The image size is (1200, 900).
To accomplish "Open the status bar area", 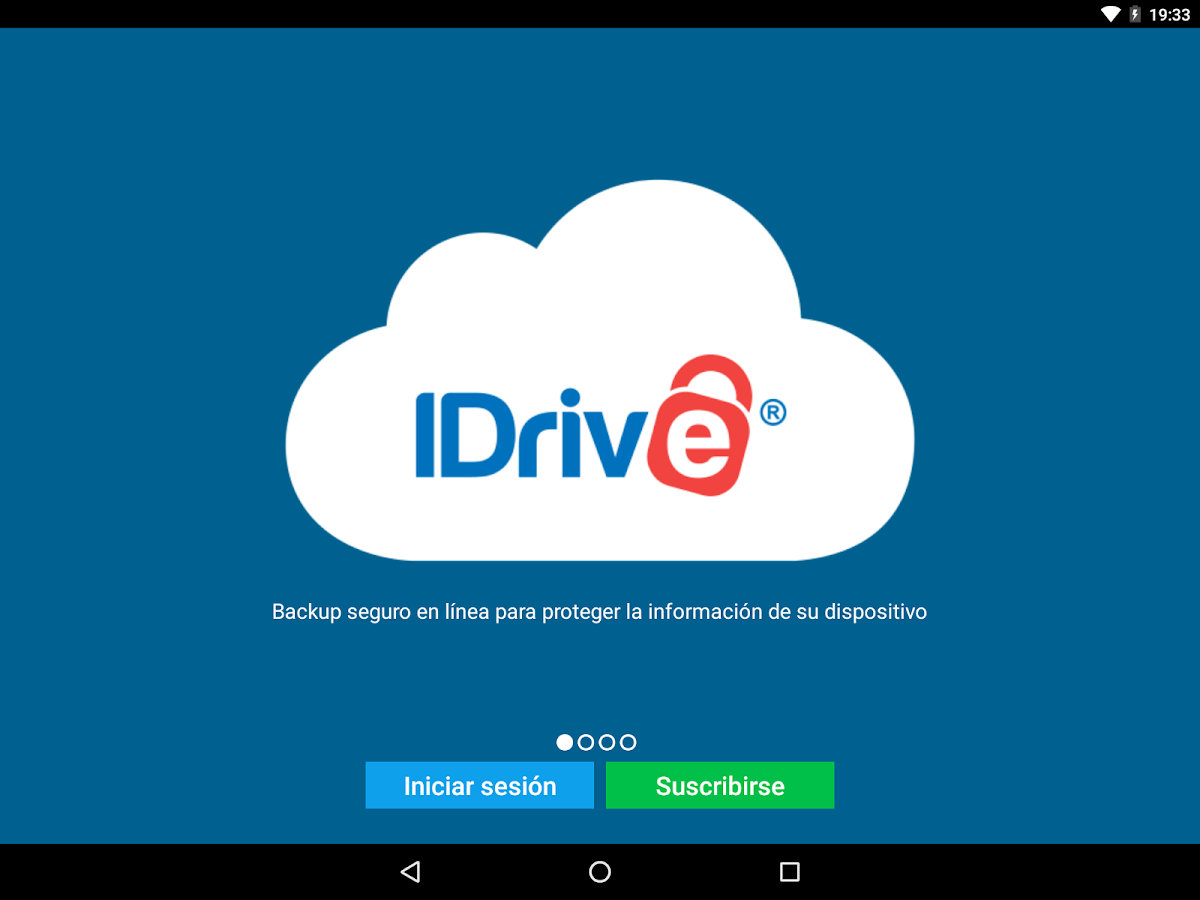I will 600,14.
